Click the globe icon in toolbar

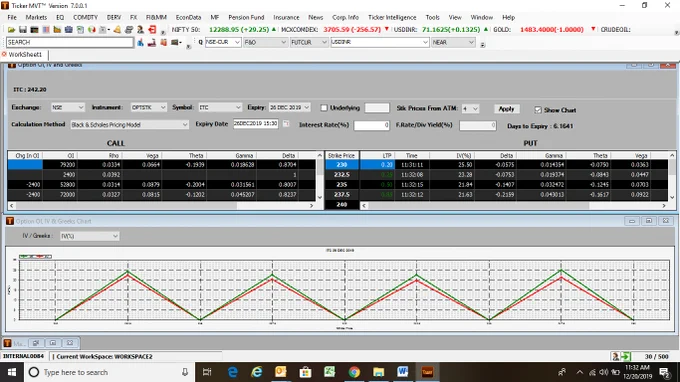point(92,29)
